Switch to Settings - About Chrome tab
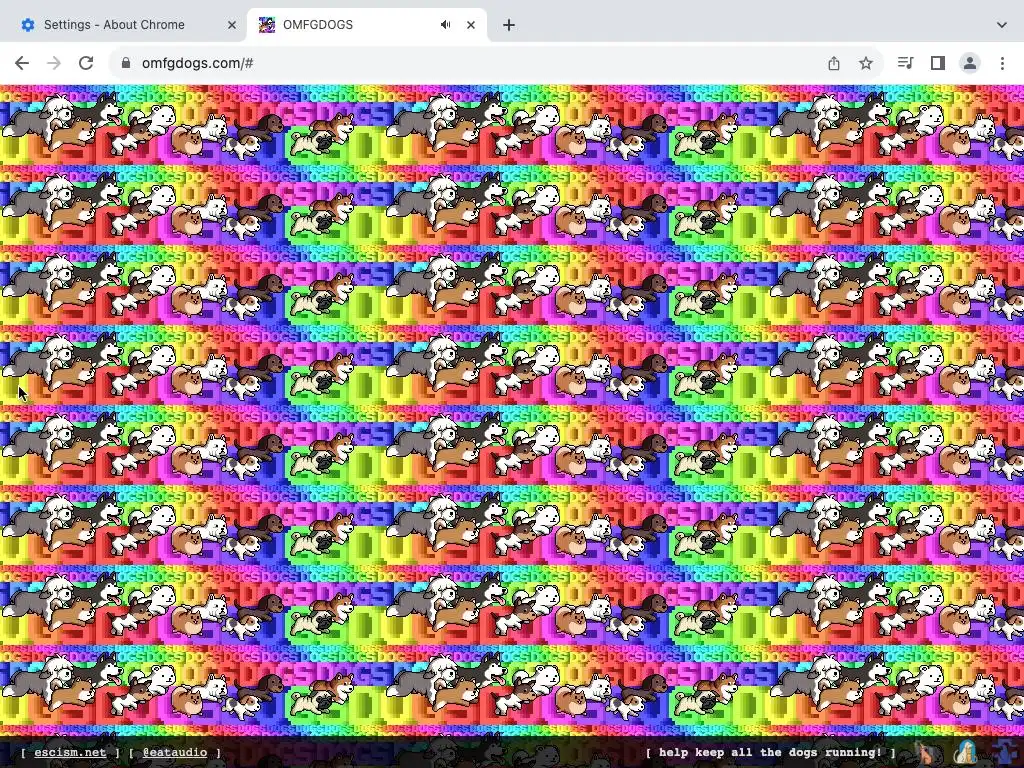1024x768 pixels. click(x=122, y=25)
